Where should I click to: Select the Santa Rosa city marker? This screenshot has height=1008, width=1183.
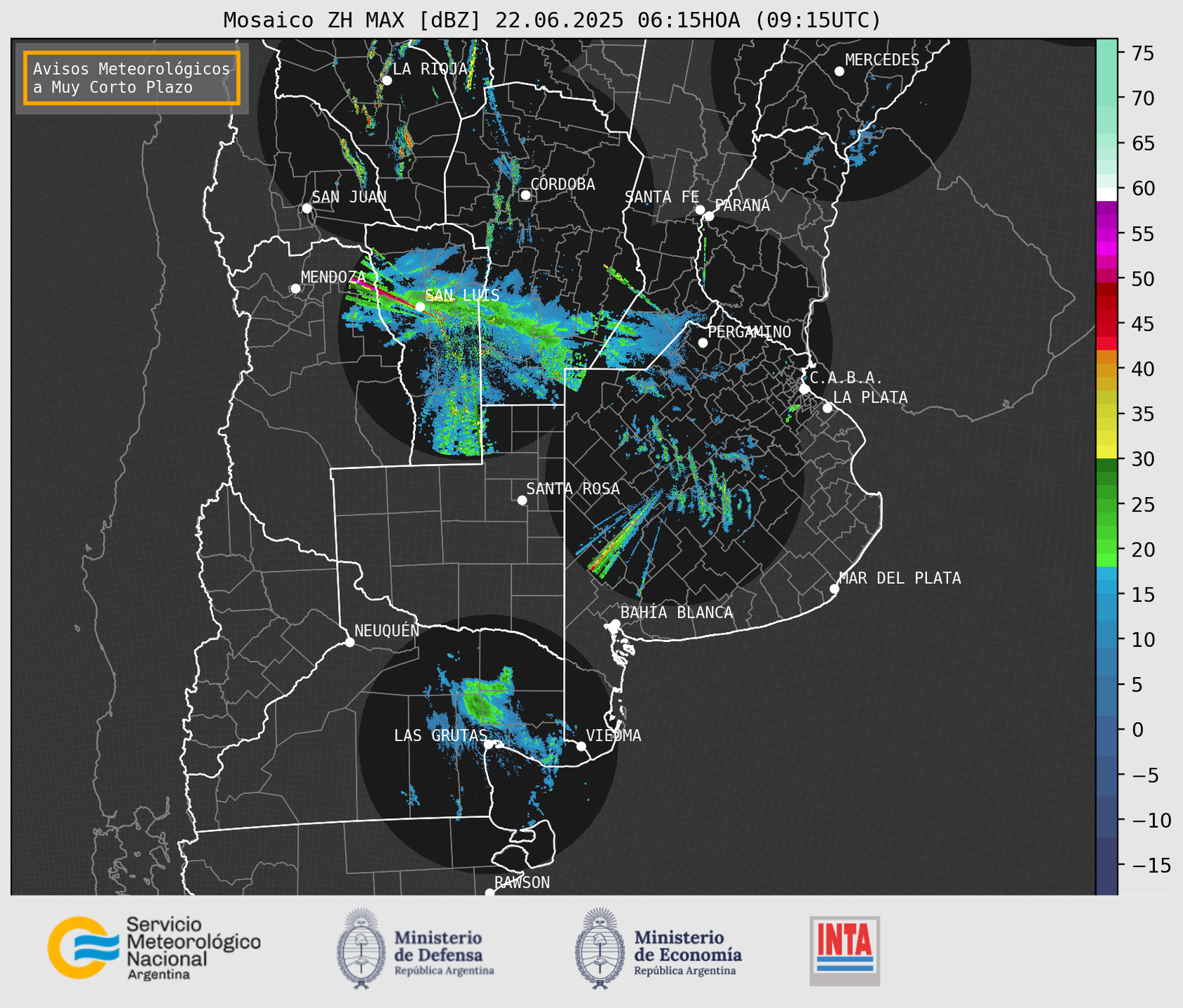click(522, 500)
